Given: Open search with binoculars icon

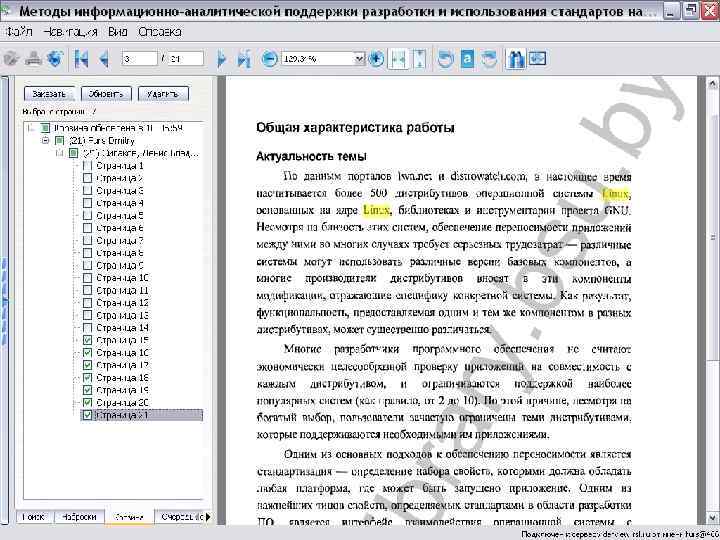Looking at the screenshot, I should (x=515, y=59).
